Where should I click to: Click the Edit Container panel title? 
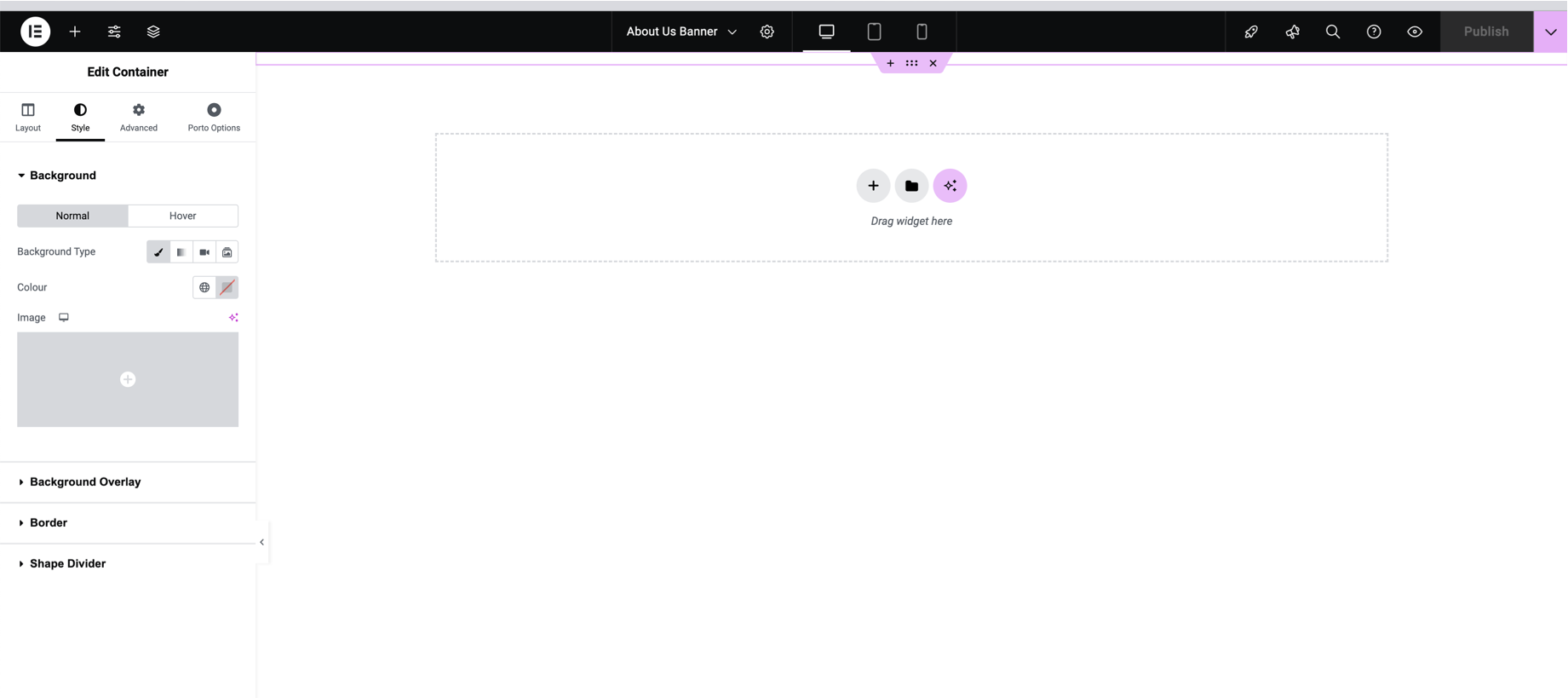[x=128, y=72]
